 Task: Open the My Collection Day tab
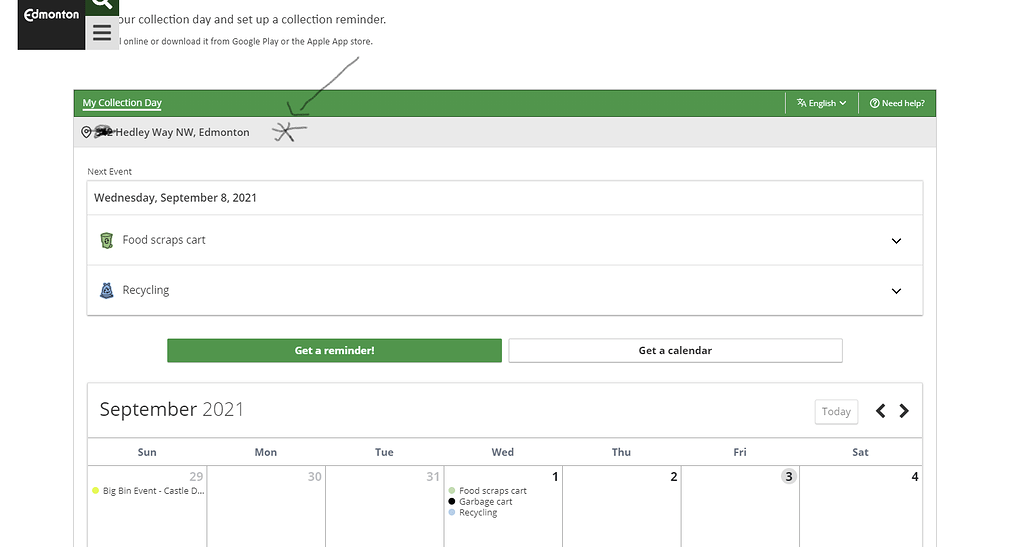pyautogui.click(x=122, y=103)
